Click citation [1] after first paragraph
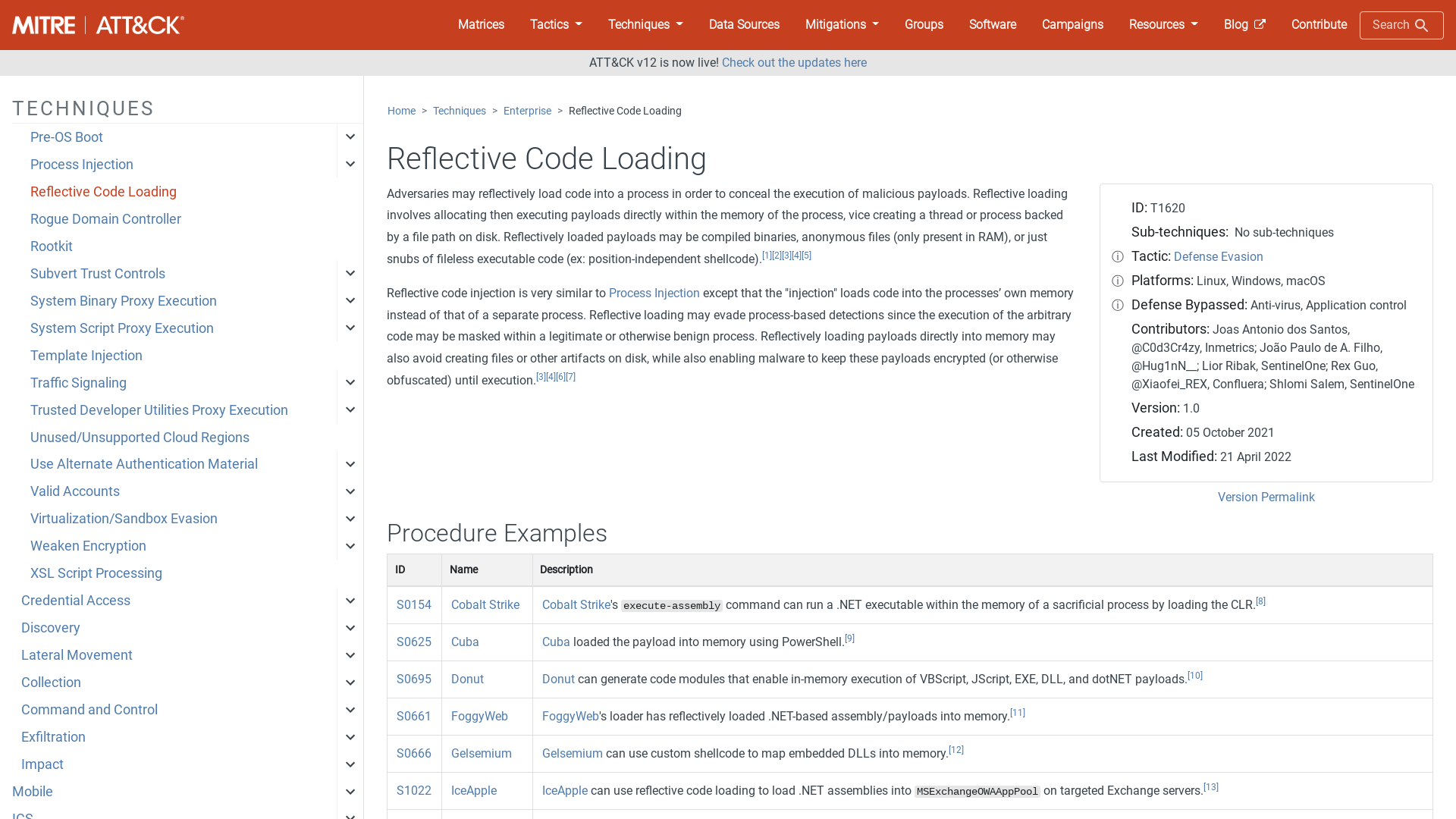The width and height of the screenshot is (1456, 819). coord(767,256)
